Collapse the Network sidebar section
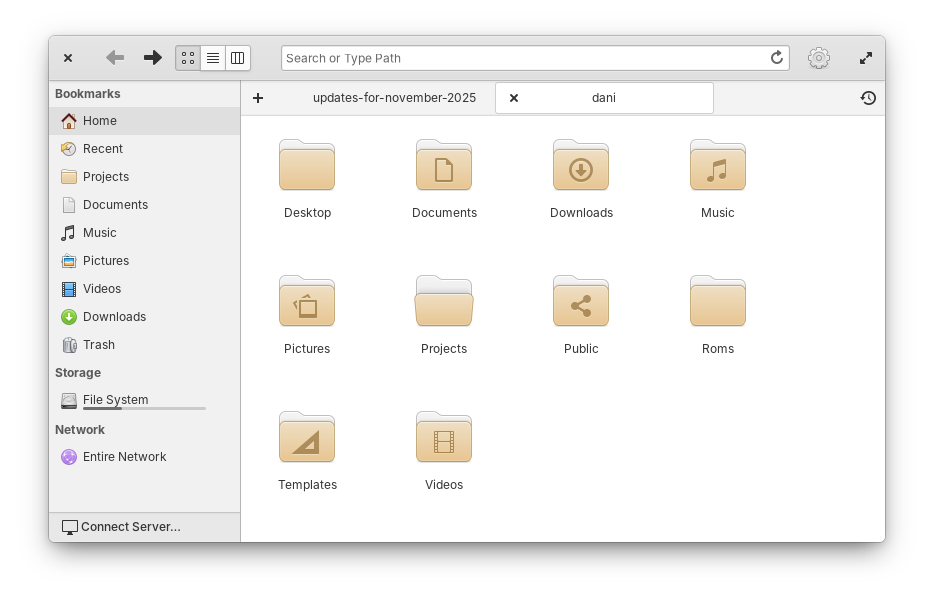 [80, 429]
